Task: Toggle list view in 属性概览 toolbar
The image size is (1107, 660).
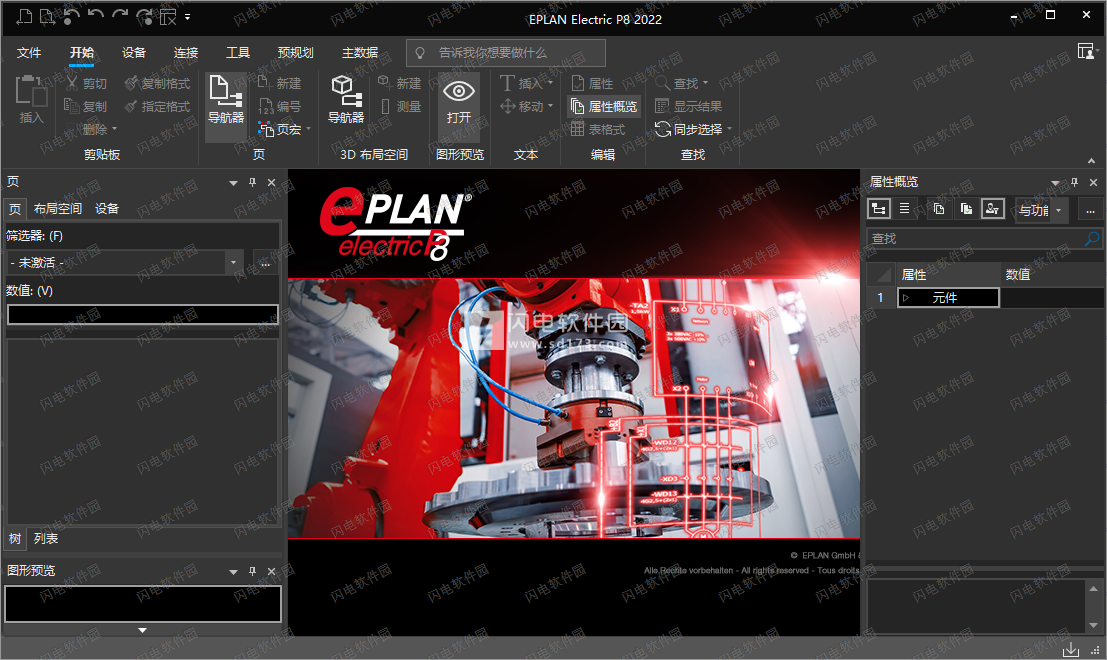Action: (x=904, y=209)
